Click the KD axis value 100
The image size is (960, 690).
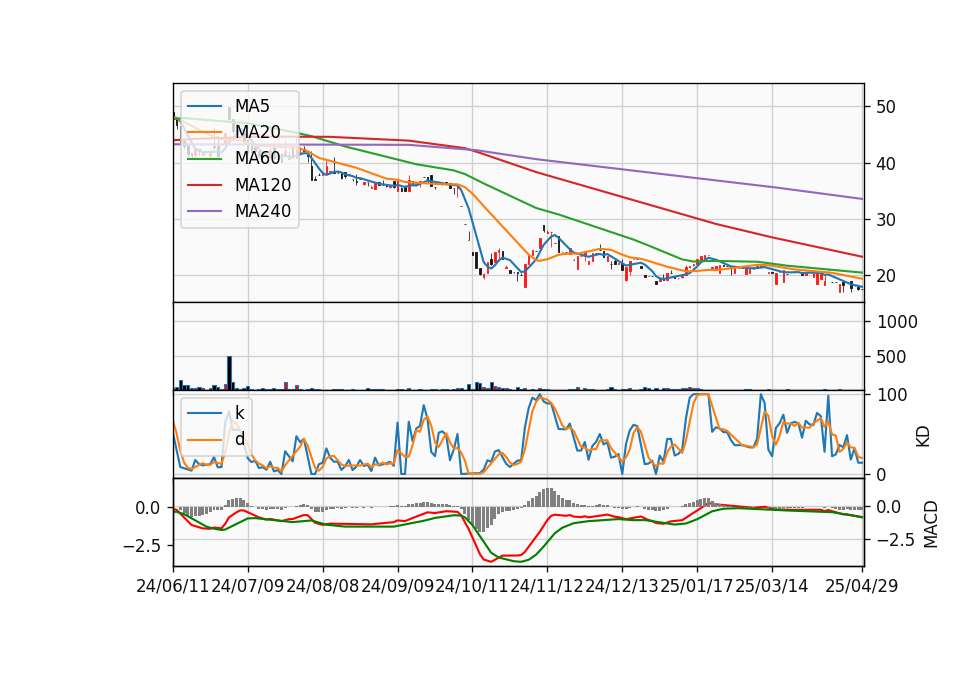[x=892, y=395]
